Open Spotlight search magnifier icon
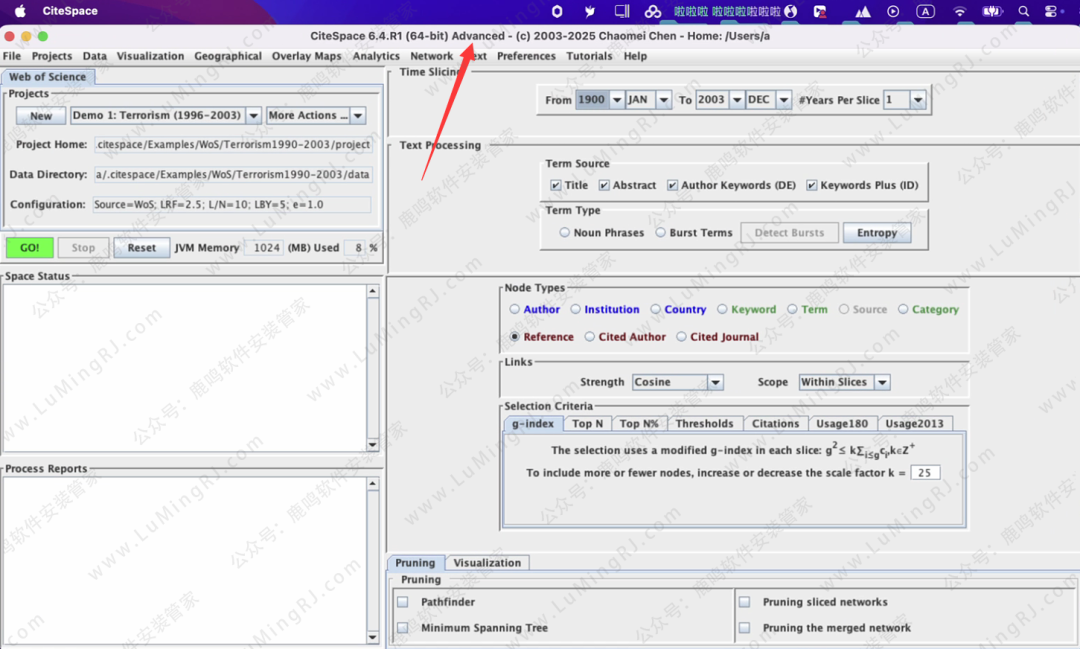The width and height of the screenshot is (1080, 649). (x=1023, y=11)
